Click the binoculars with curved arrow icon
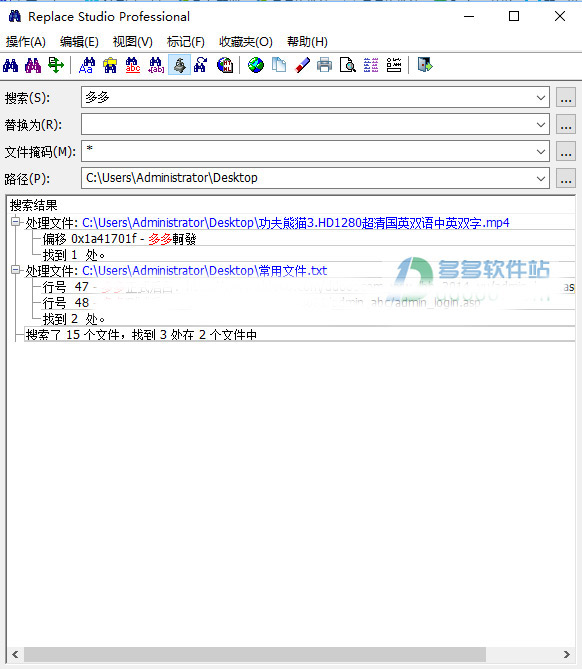The width and height of the screenshot is (582, 669). click(201, 65)
